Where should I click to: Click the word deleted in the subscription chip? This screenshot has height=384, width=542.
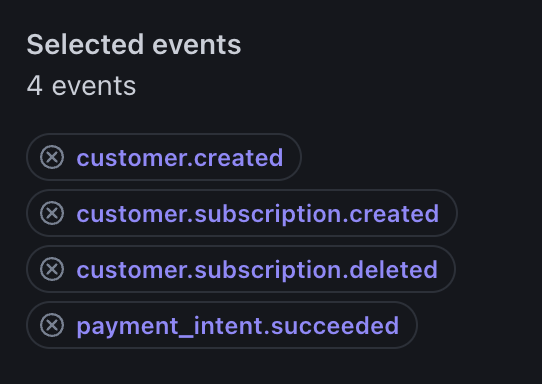pyautogui.click(x=394, y=270)
